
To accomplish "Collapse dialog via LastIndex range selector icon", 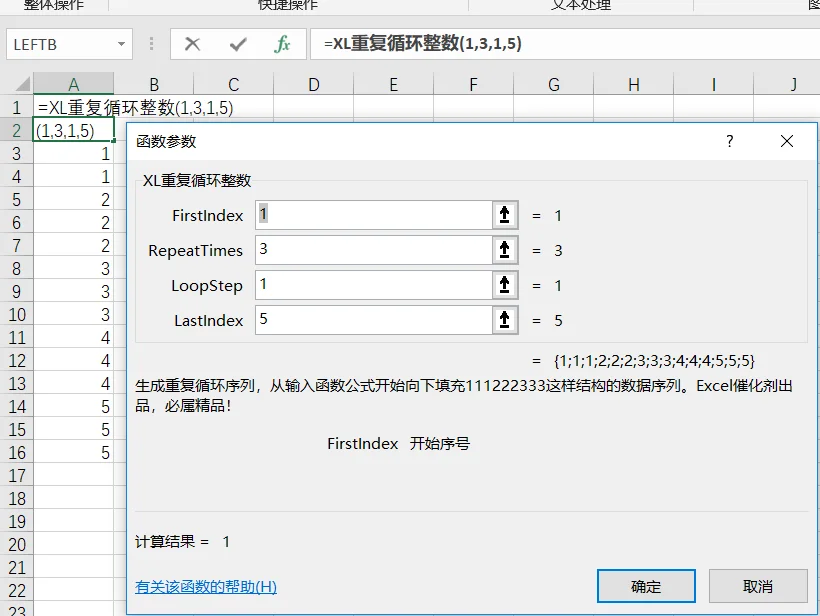I will coord(505,320).
